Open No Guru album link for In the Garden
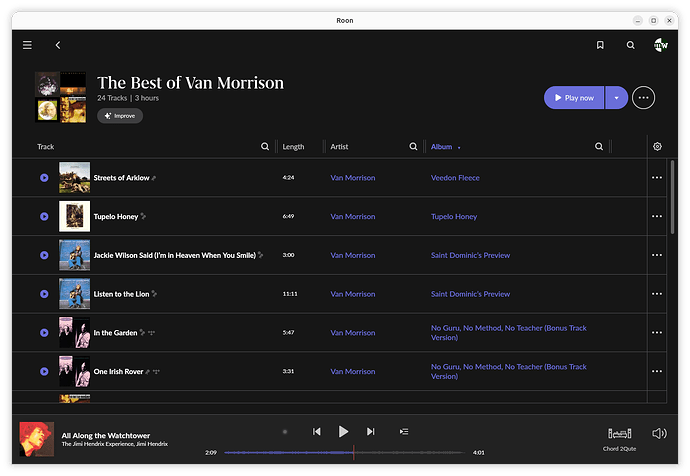This screenshot has width=690, height=476. tap(509, 333)
